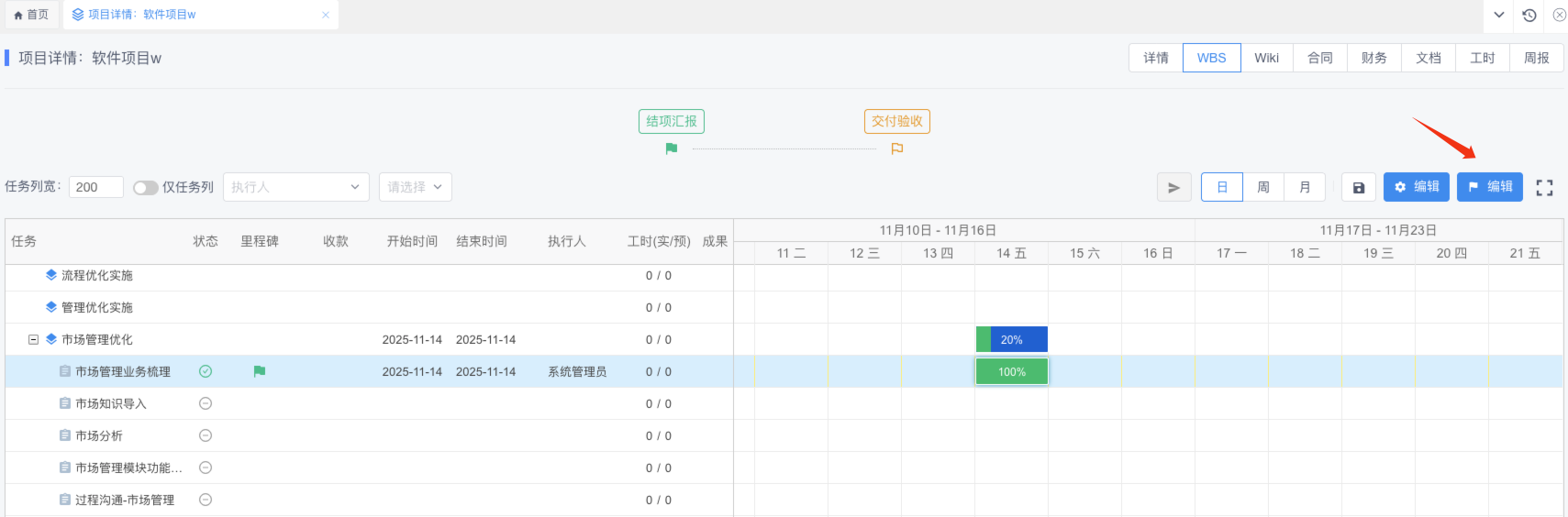Click the send arrow icon button
The width and height of the screenshot is (1568, 517).
[x=1173, y=187]
